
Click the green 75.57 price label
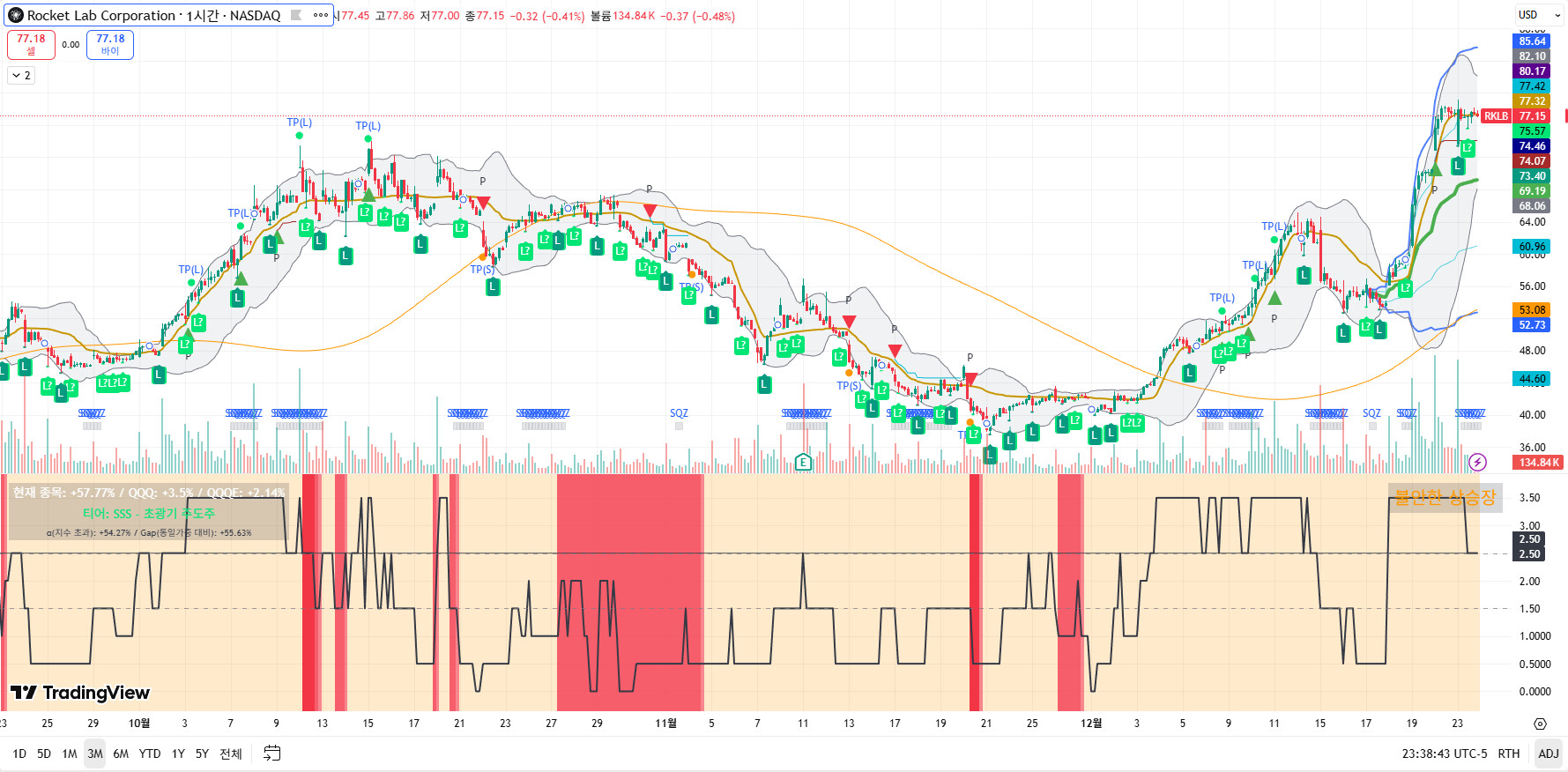pos(1533,131)
